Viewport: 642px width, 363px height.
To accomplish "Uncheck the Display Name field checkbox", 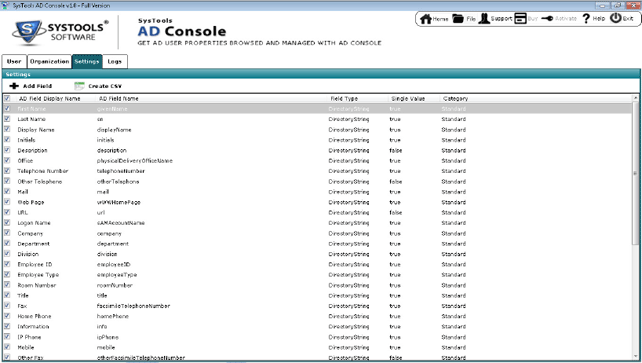I will [7, 129].
